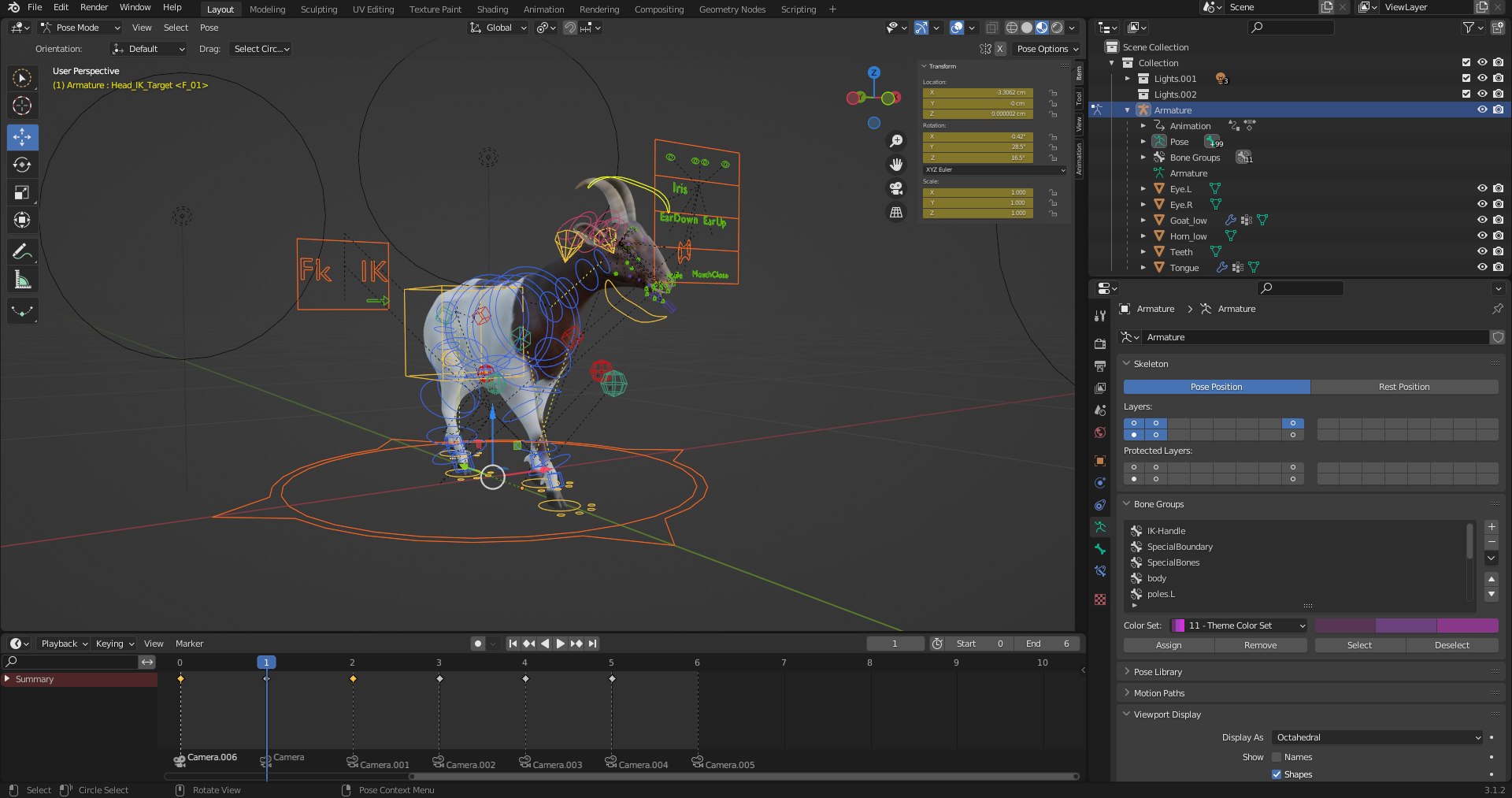Select the Annotate tool
Image resolution: width=1512 pixels, height=798 pixels.
[x=22, y=251]
